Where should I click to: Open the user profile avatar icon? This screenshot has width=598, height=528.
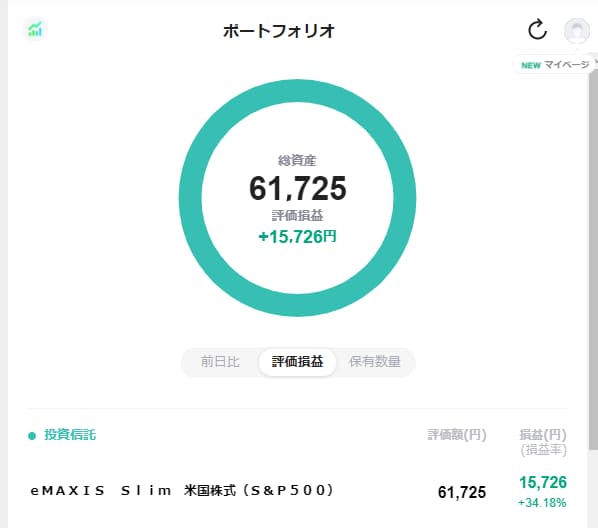click(x=577, y=30)
